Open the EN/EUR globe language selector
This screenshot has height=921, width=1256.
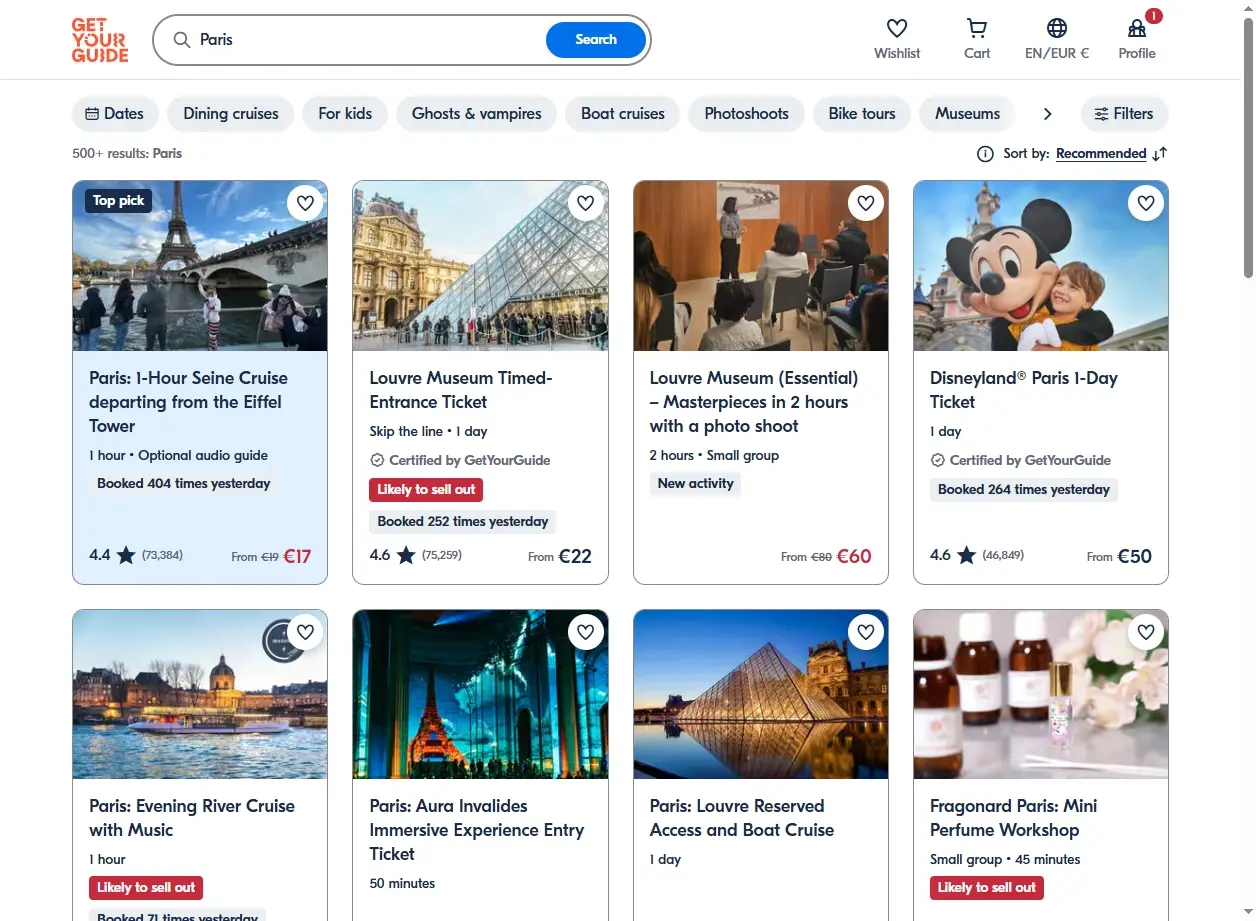tap(1057, 28)
